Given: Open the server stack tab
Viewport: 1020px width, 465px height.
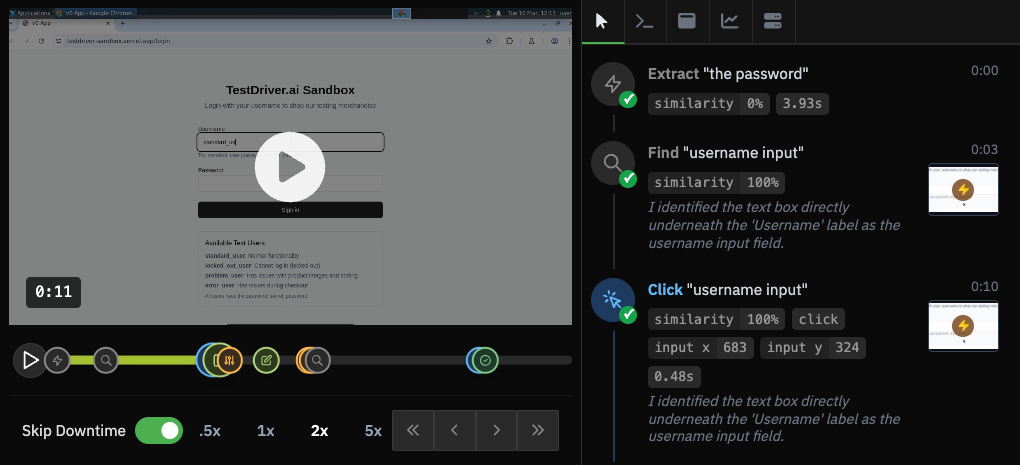Looking at the screenshot, I should [773, 21].
